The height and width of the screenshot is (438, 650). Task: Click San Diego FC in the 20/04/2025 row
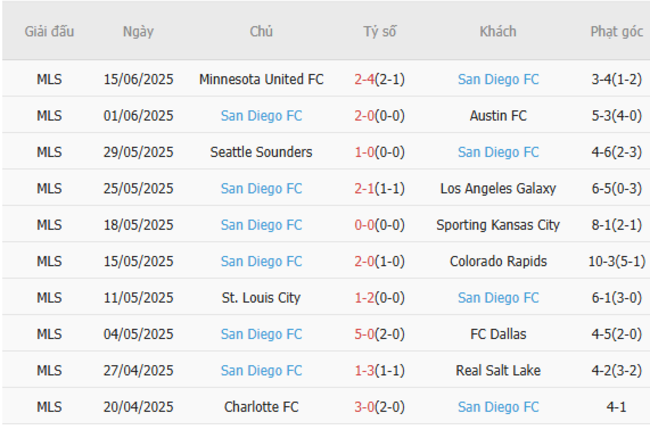point(498,407)
